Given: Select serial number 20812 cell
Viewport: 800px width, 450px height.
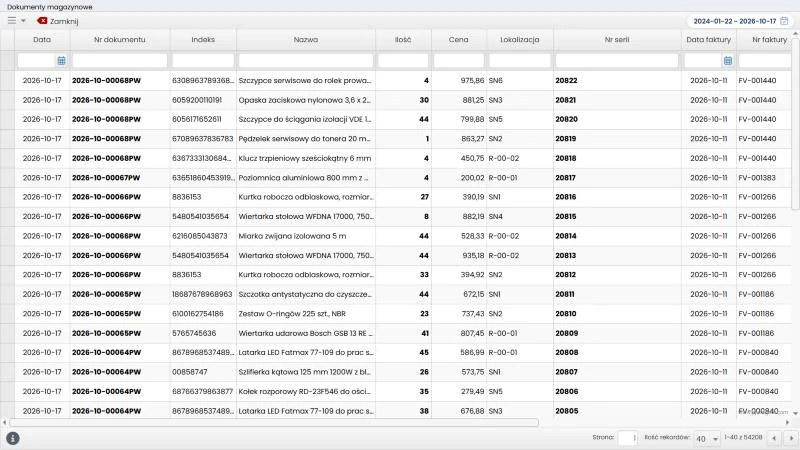Looking at the screenshot, I should coord(617,274).
